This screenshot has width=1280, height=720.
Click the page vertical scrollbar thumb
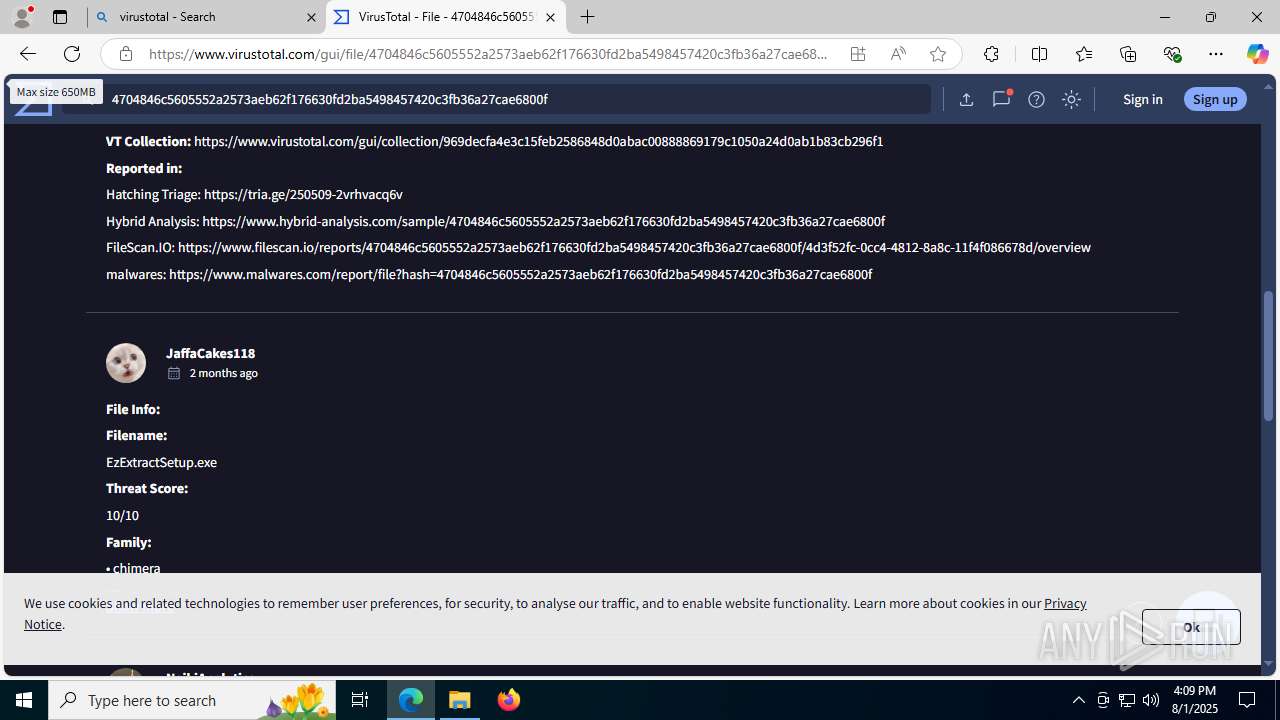click(1269, 355)
